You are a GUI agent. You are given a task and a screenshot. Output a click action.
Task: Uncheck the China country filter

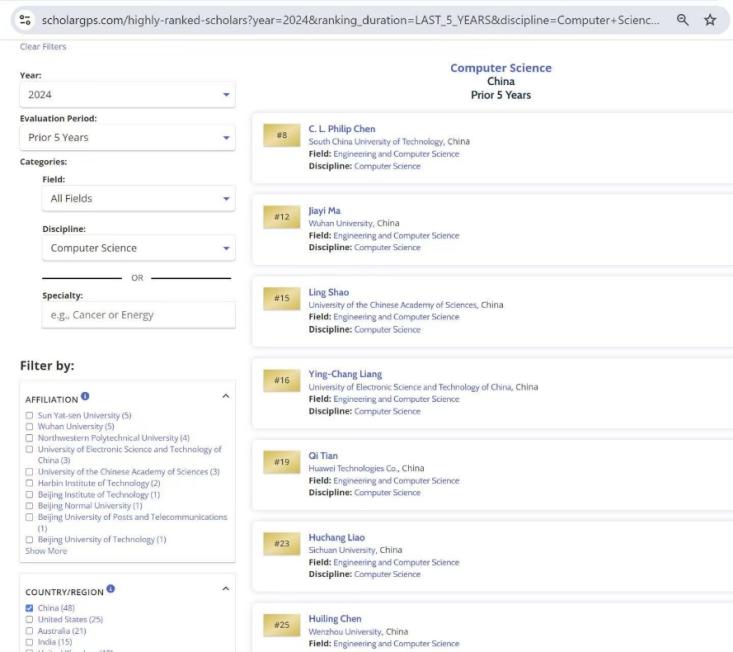(x=29, y=608)
